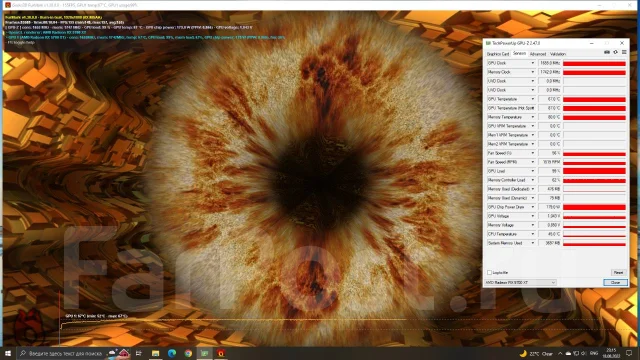Show hidden tray icons chevron
The height and width of the screenshot is (360, 640).
560,353
